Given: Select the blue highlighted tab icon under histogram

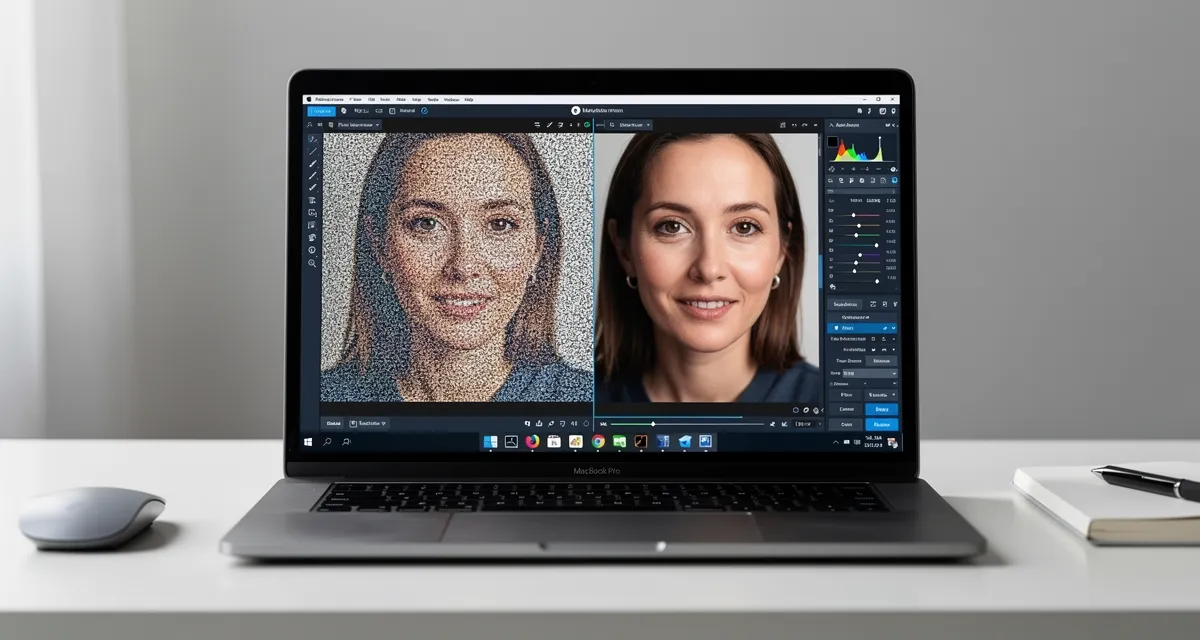Looking at the screenshot, I should pyautogui.click(x=894, y=180).
